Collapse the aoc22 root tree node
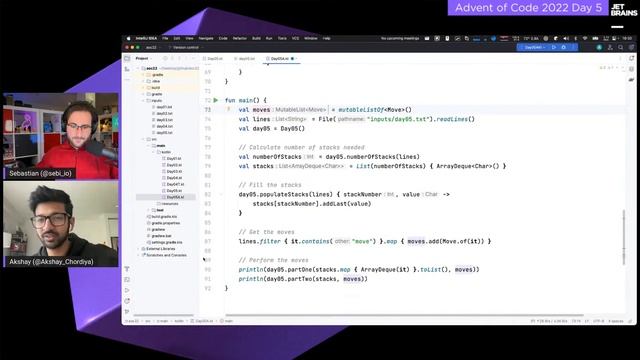 [x=138, y=69]
